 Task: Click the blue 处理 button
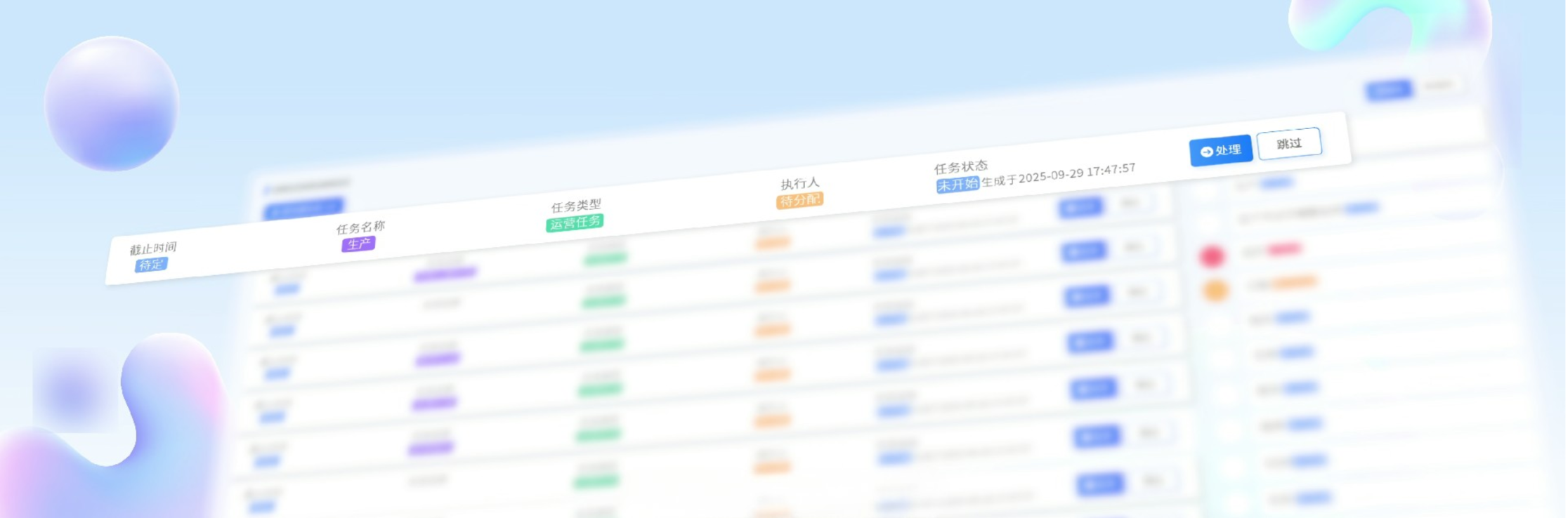1220,151
